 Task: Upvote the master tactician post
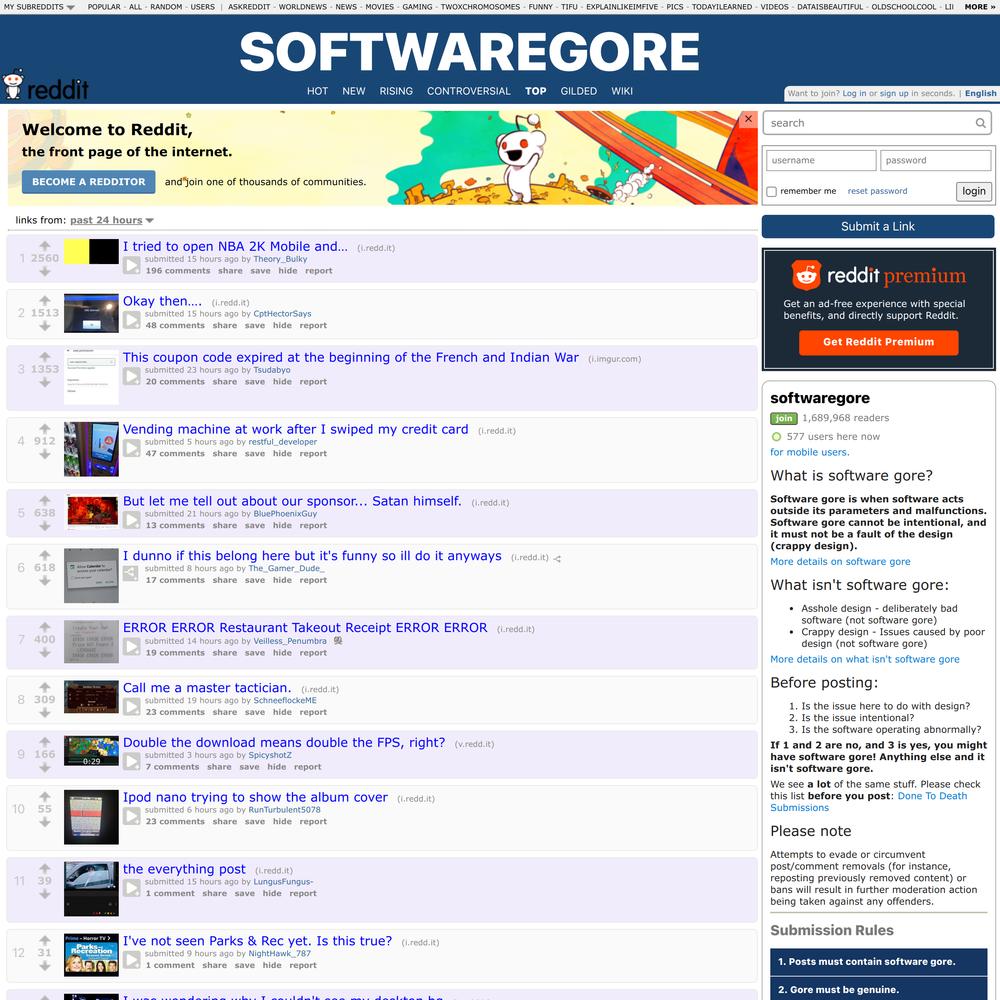45,687
